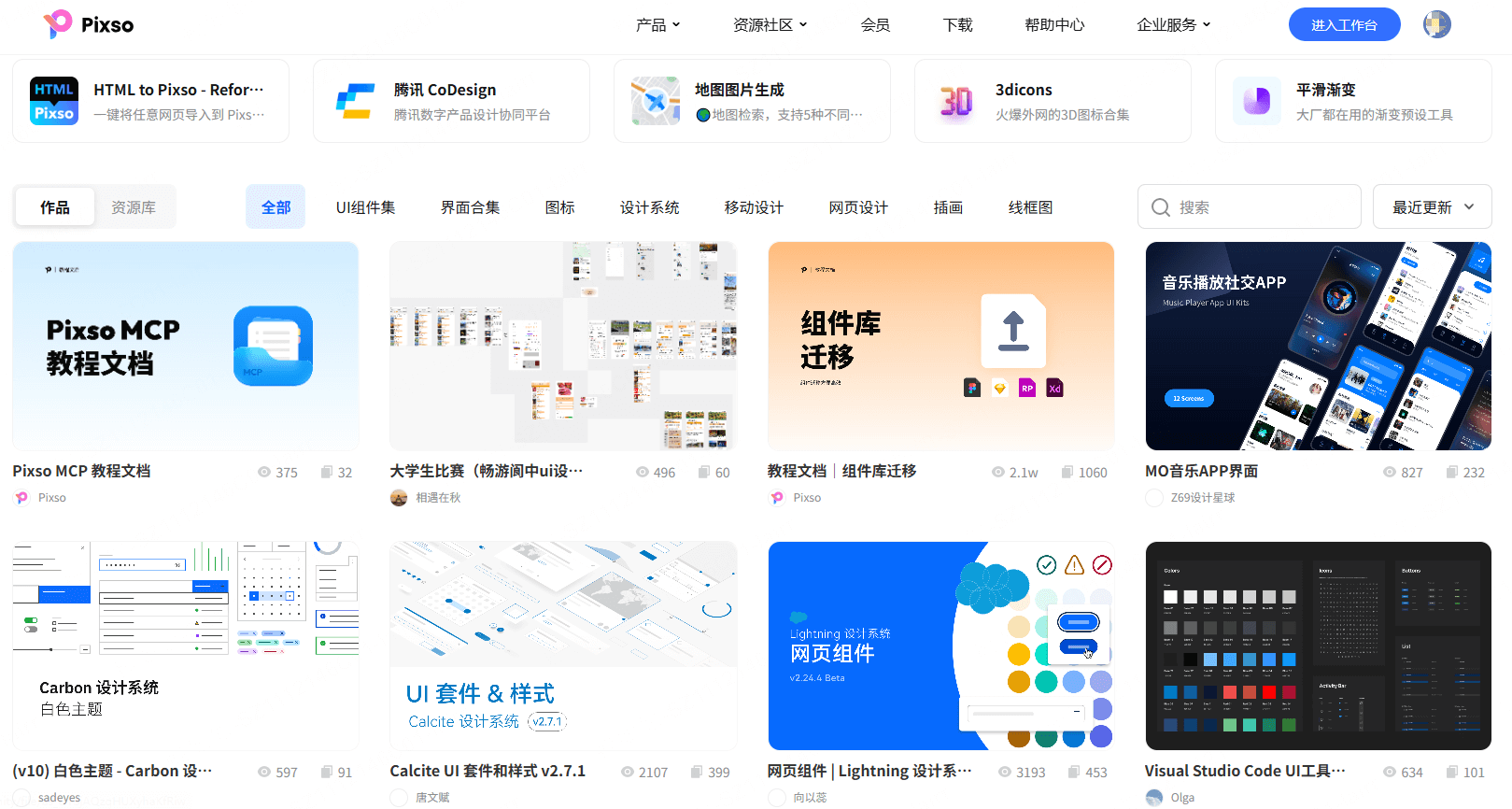This screenshot has height=809, width=1512.
Task: Open the 下载 page
Action: click(x=957, y=25)
